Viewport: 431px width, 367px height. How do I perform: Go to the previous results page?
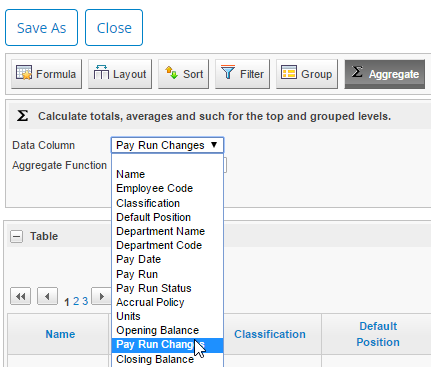[47, 296]
